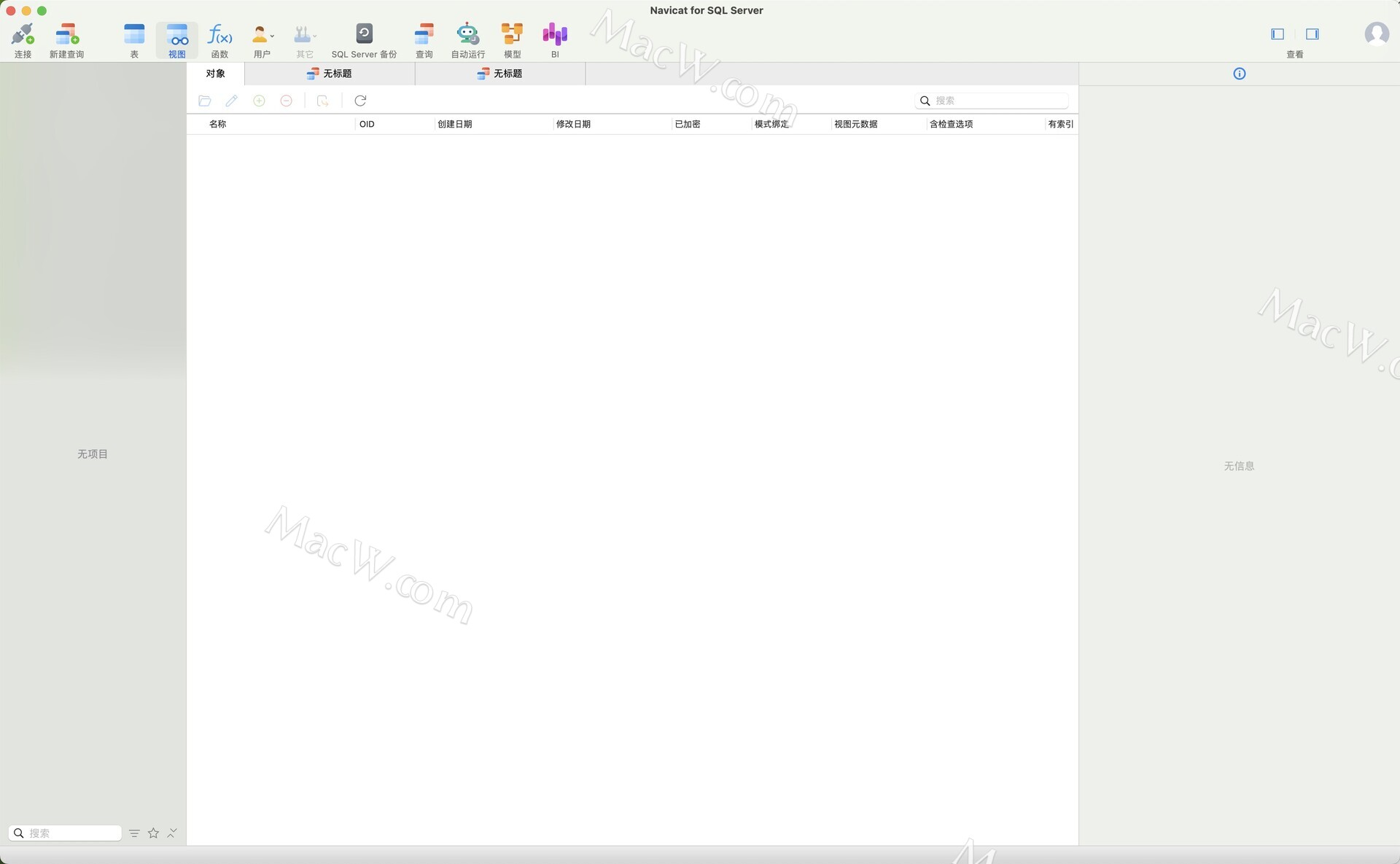Select the 视图 views icon
Image resolution: width=1400 pixels, height=864 pixels.
pos(177,40)
